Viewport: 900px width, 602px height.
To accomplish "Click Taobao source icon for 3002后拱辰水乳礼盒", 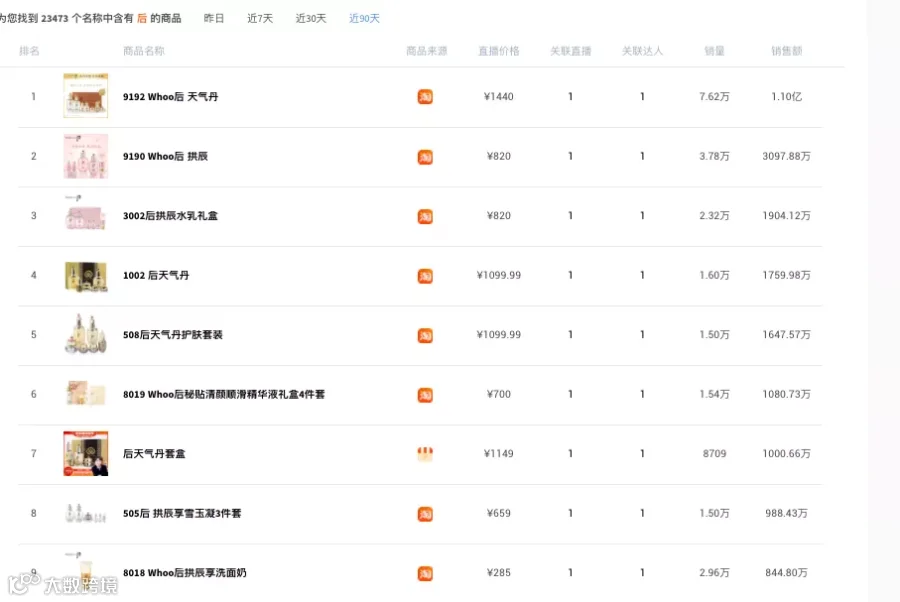I will point(425,216).
